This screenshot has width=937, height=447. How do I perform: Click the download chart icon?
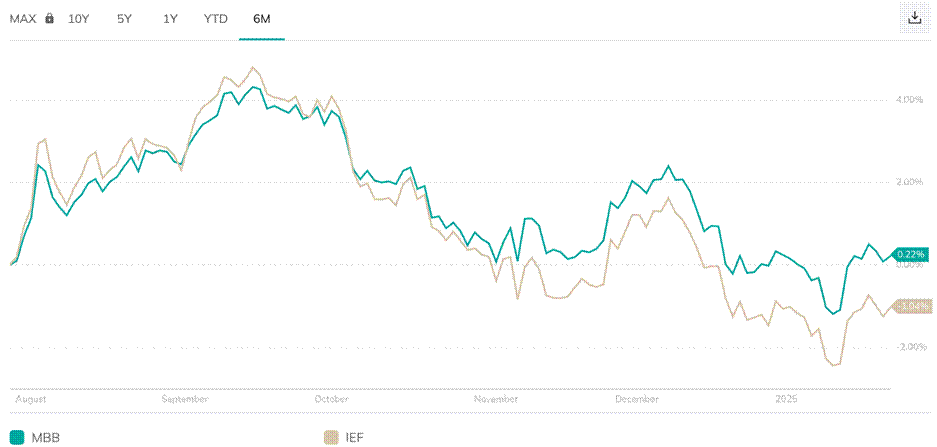point(914,18)
